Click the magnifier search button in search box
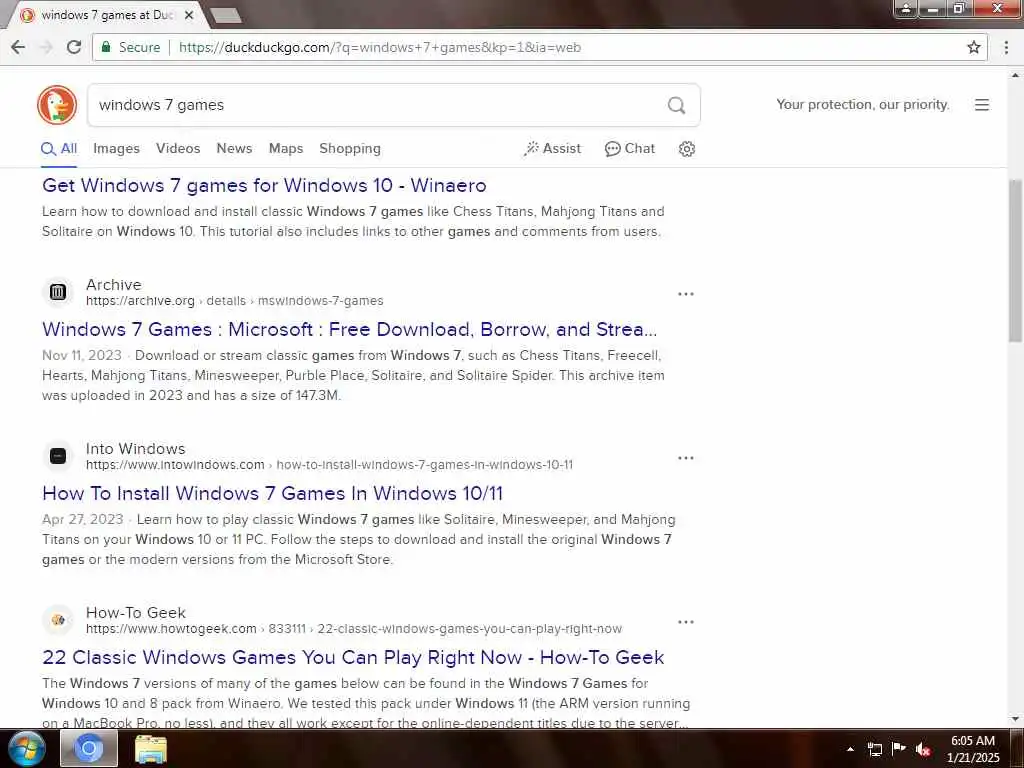Image resolution: width=1024 pixels, height=768 pixels. (x=677, y=105)
